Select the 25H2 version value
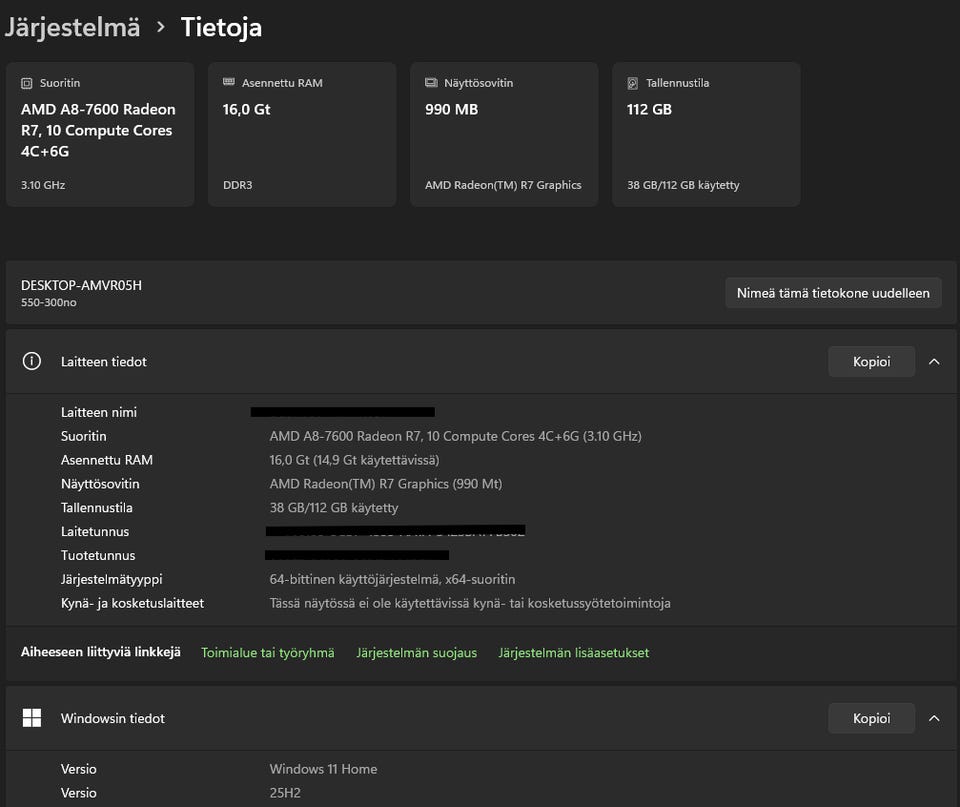 point(285,793)
